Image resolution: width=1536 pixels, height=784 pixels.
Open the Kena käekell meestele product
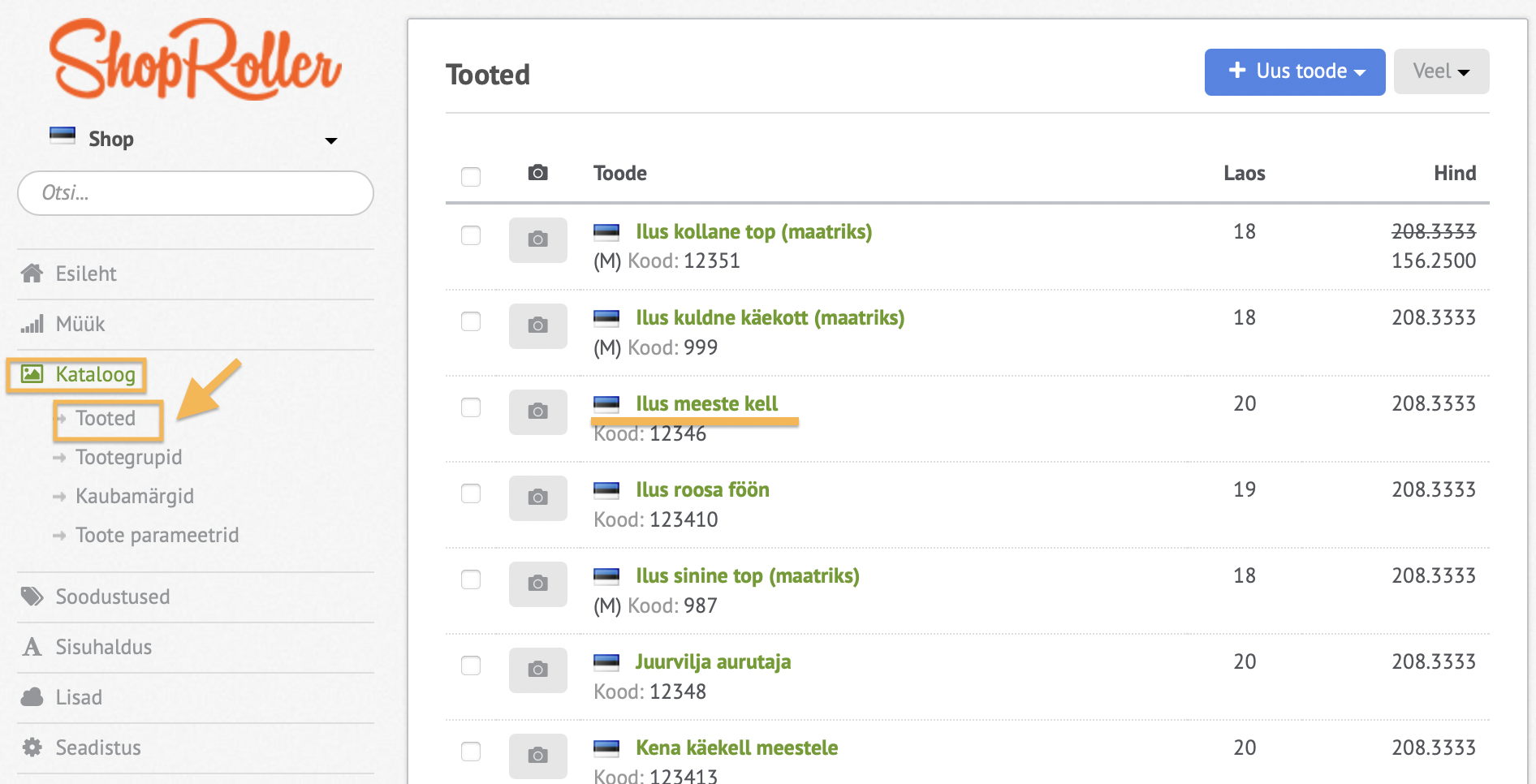tap(736, 747)
